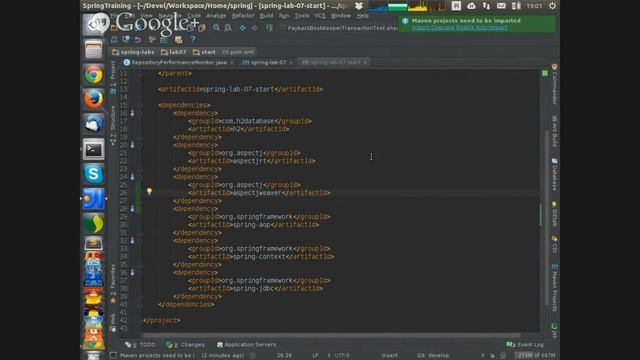Screen dimensions: 640x360
Task: Click the tool windows quick-access icon in the status bar
Action: tap(113, 355)
